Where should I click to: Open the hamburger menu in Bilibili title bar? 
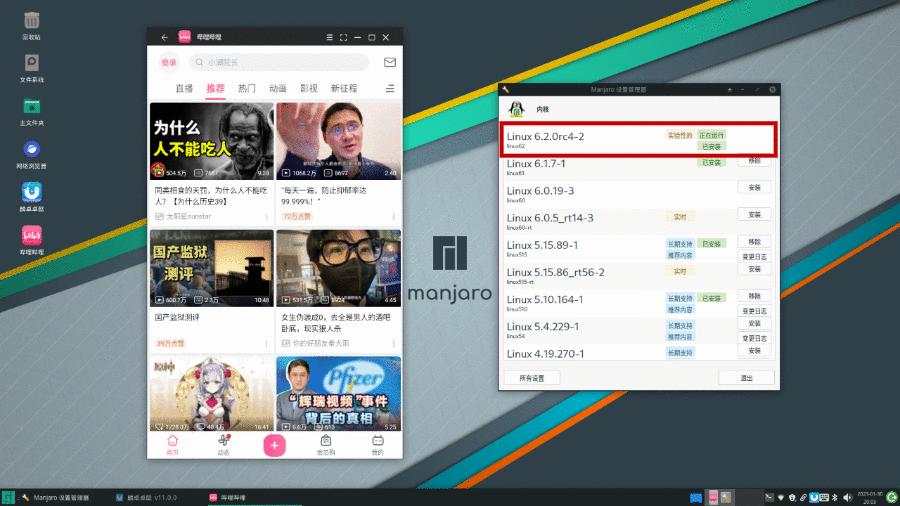click(329, 38)
